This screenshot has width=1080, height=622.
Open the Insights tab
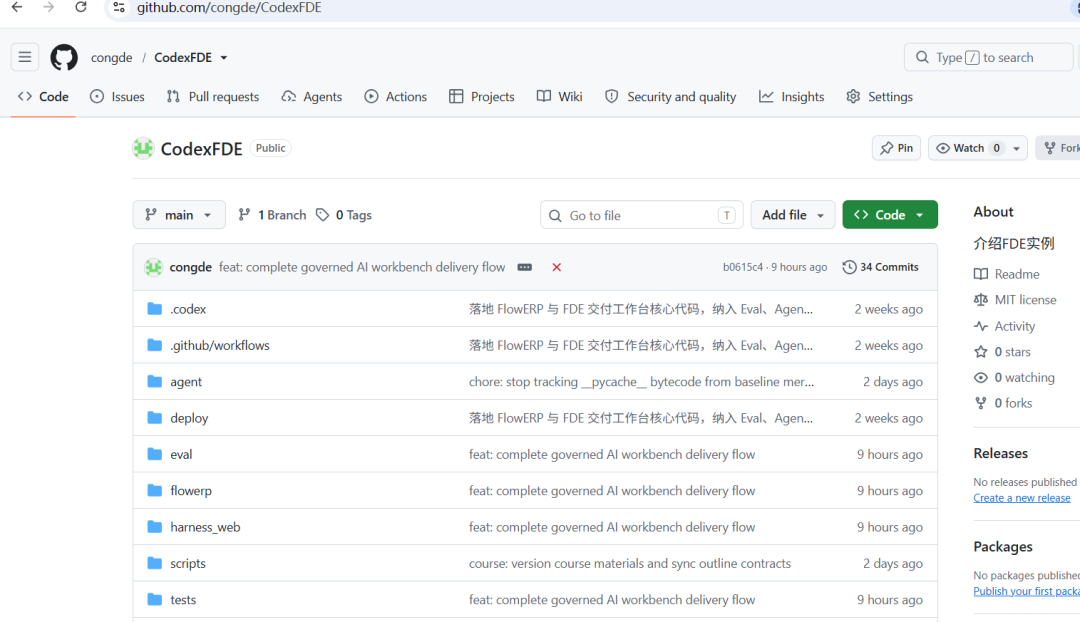pyautogui.click(x=791, y=96)
